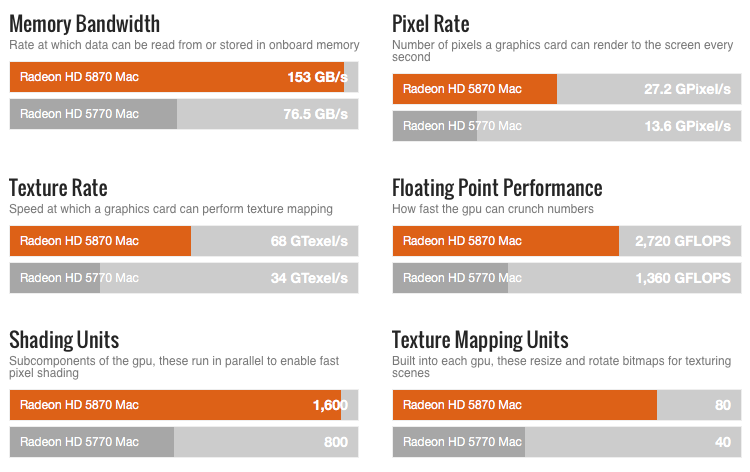This screenshot has width=750, height=472.
Task: Click the texture mapping speed description text
Action: [x=171, y=209]
